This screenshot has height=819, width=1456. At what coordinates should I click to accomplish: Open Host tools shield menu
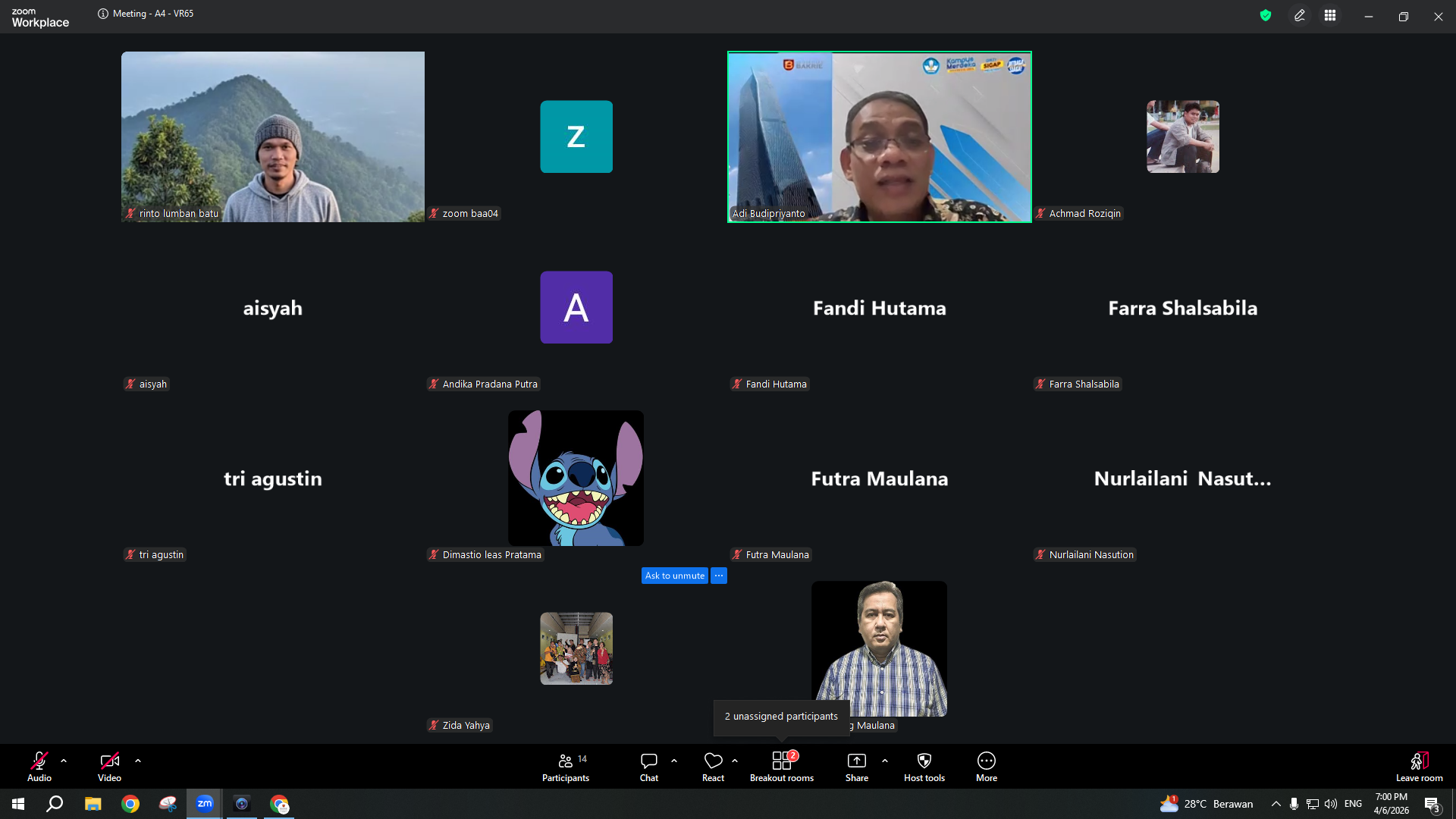tap(924, 766)
